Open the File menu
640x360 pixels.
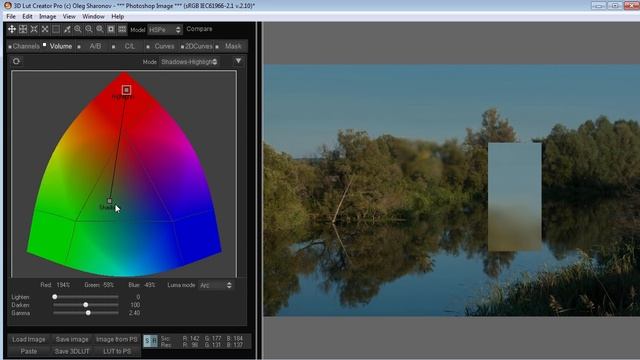(11, 17)
